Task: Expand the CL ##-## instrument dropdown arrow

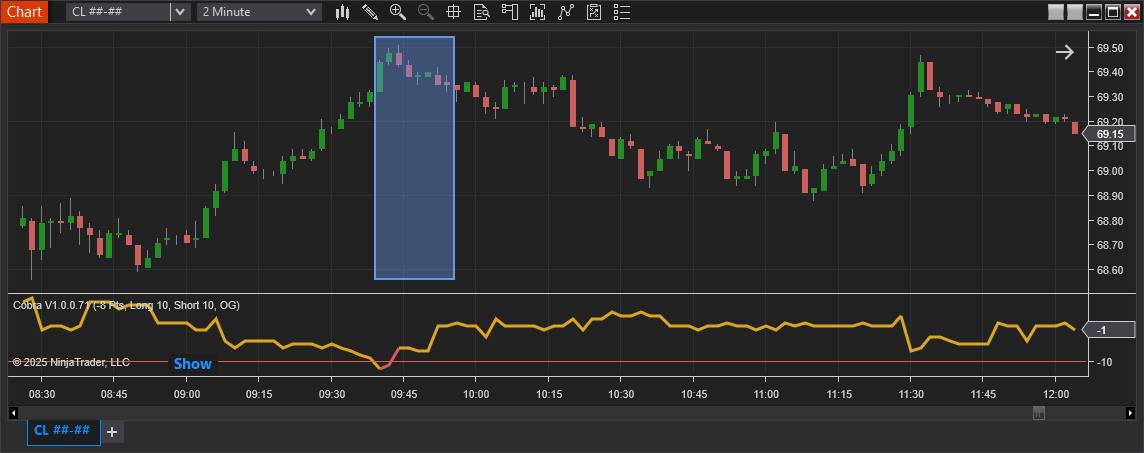Action: point(179,12)
